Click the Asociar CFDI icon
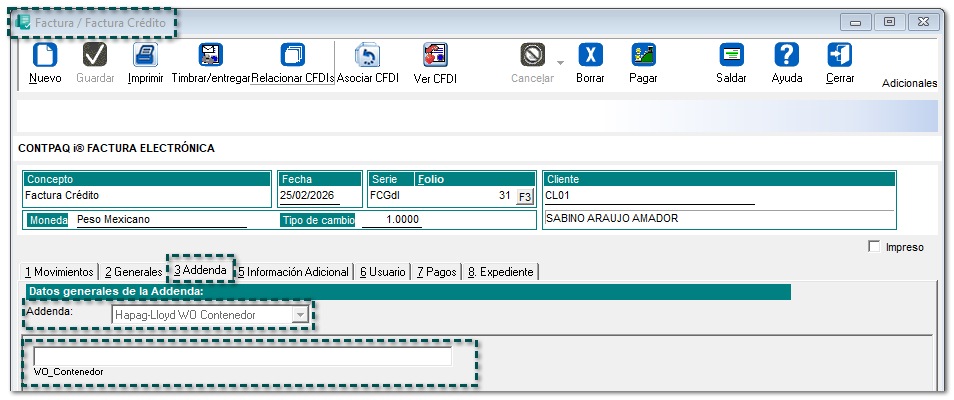Image resolution: width=954 pixels, height=400 pixels. pyautogui.click(x=368, y=55)
